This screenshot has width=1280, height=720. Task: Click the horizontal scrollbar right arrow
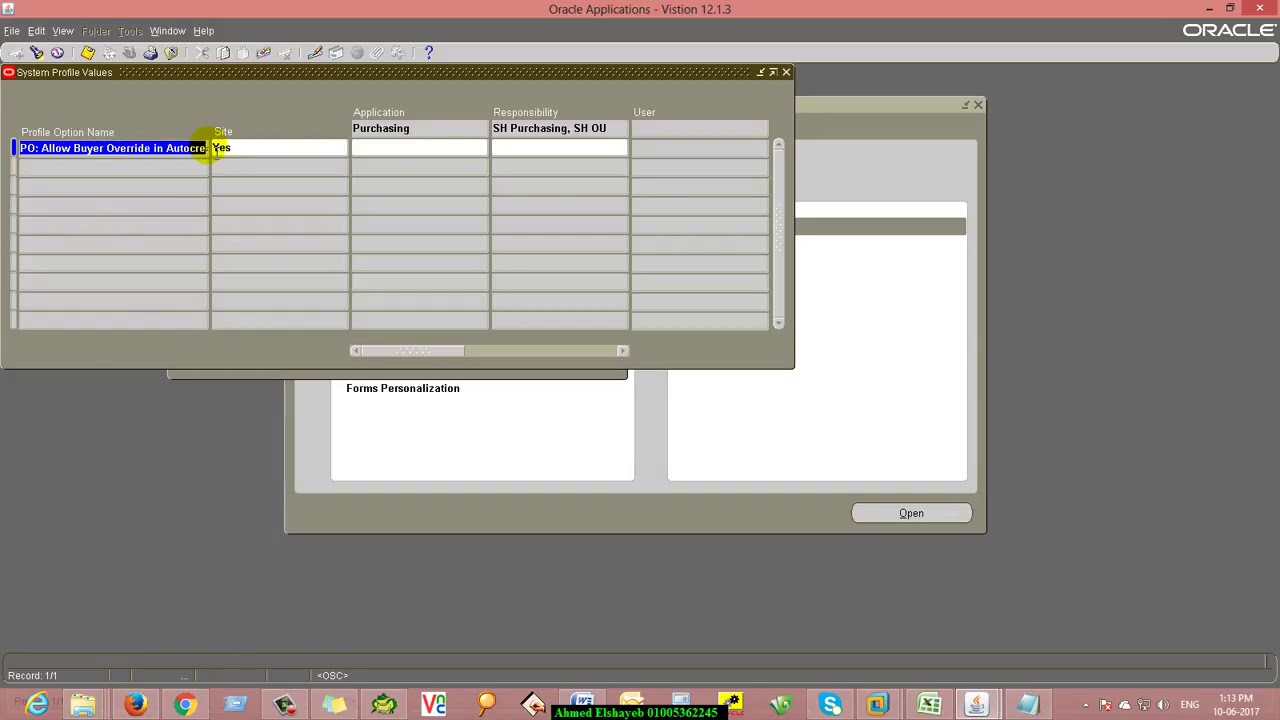(x=622, y=351)
